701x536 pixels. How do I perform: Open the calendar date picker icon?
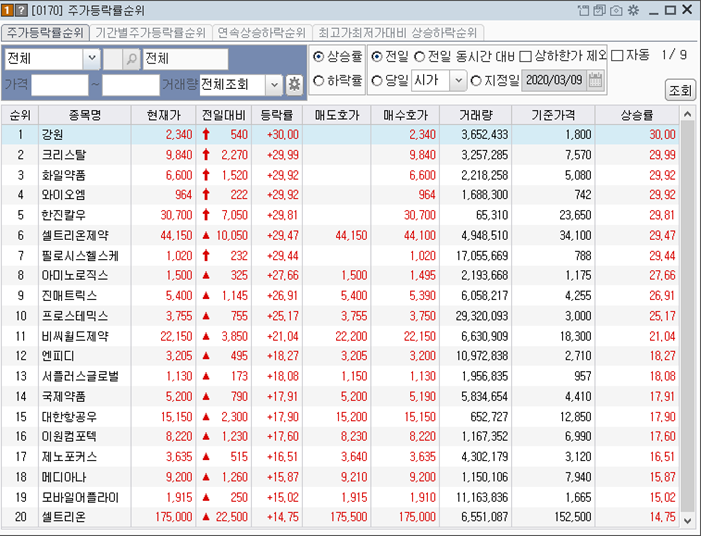[595, 80]
